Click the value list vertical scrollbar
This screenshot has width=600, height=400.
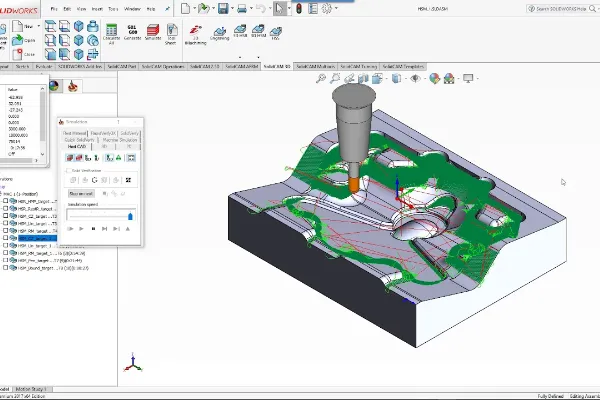pyautogui.click(x=42, y=121)
